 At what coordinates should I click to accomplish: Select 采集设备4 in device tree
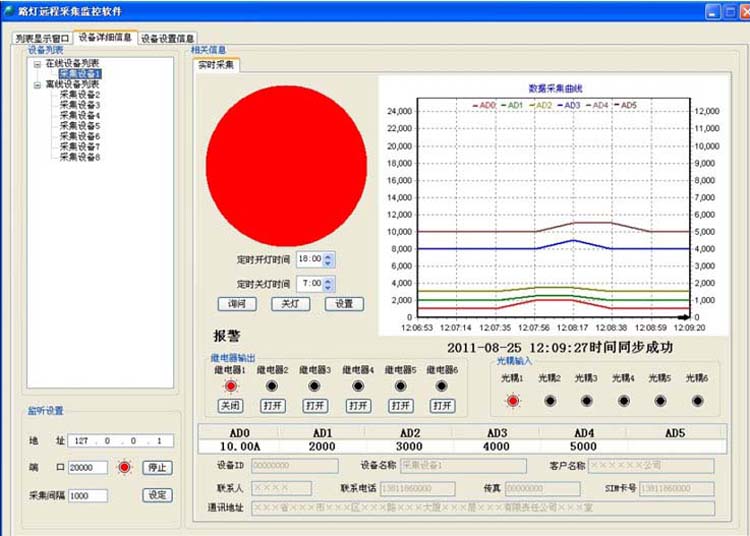(x=80, y=115)
